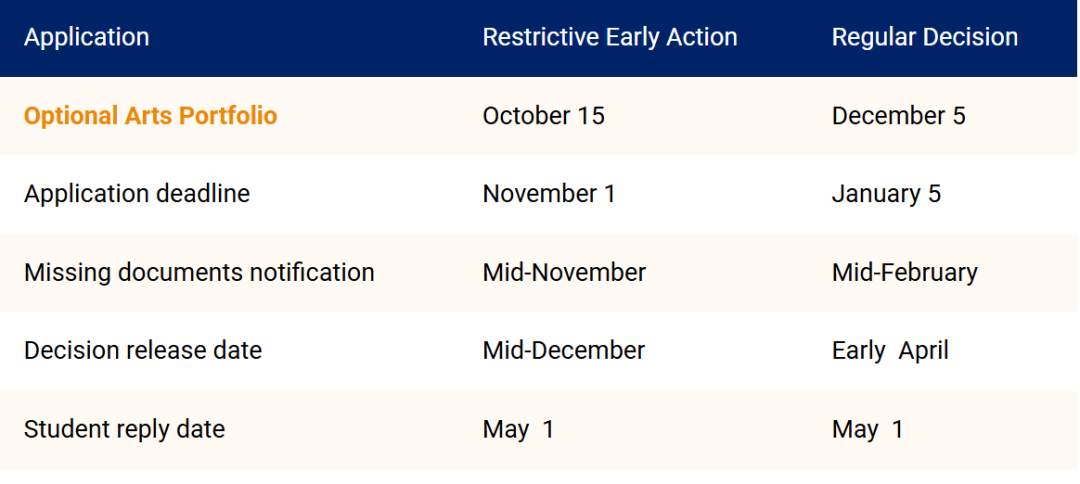Click the December 5 portfolio date
The width and height of the screenshot is (1080, 484).
coord(898,116)
